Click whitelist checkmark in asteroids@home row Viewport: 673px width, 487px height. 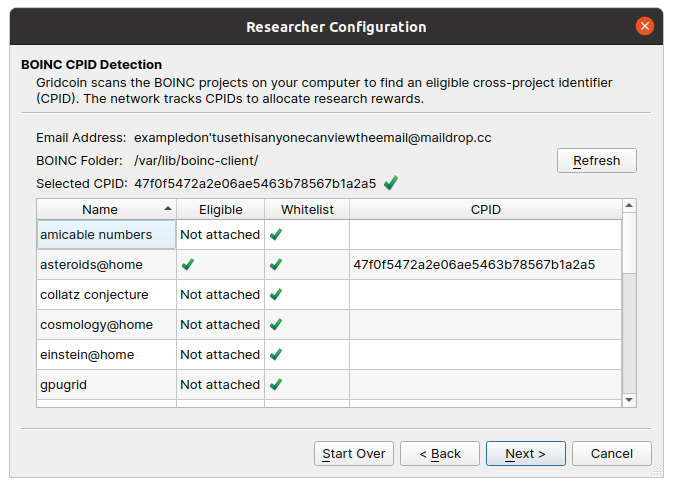[x=276, y=264]
